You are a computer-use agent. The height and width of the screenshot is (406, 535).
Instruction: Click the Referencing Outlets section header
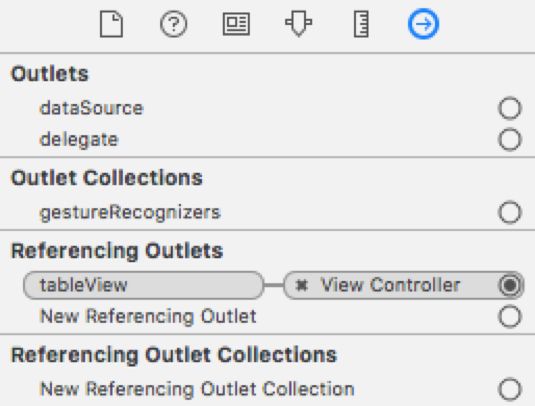117,251
